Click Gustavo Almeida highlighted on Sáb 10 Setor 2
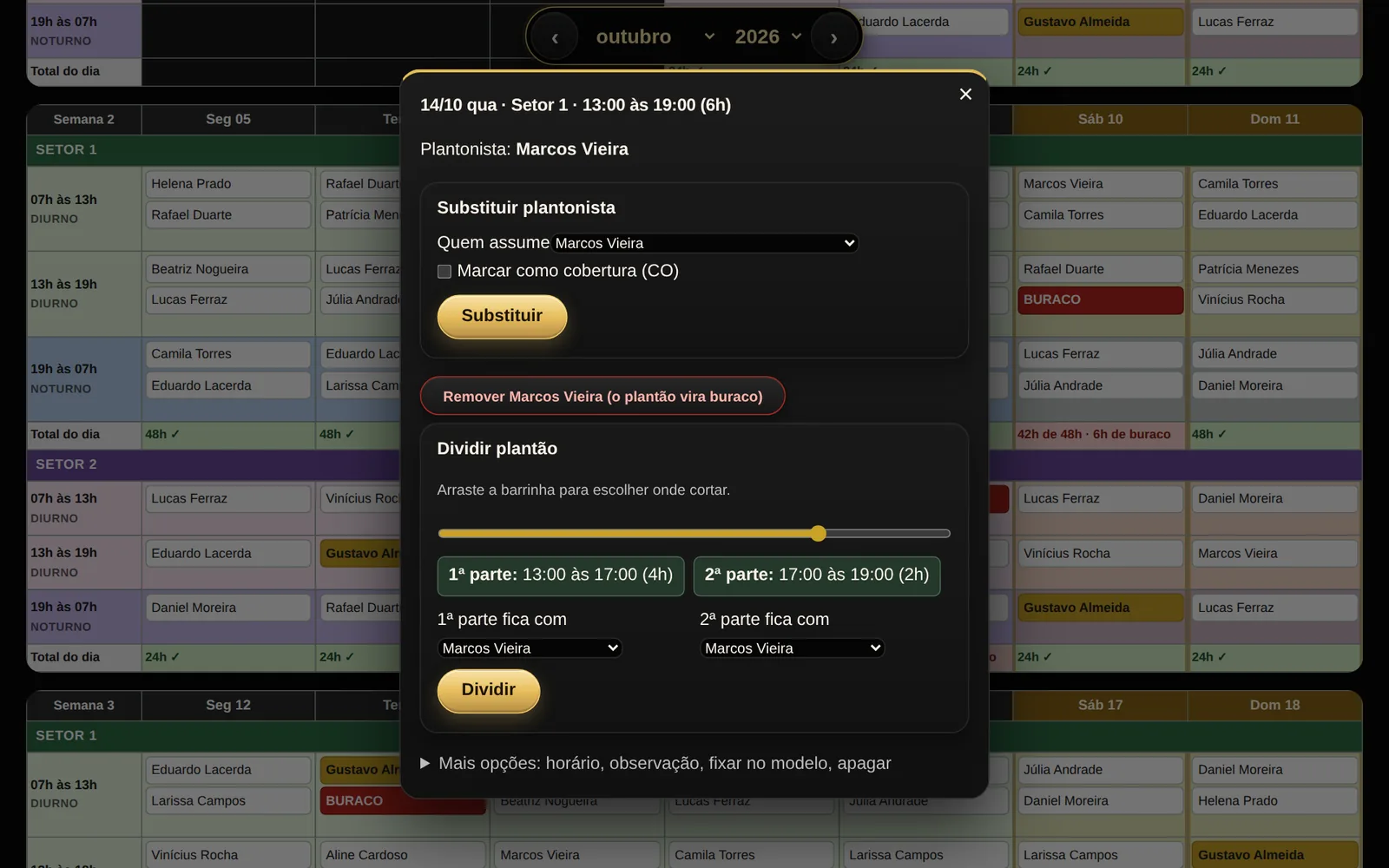The height and width of the screenshot is (868, 1389). (x=1100, y=608)
